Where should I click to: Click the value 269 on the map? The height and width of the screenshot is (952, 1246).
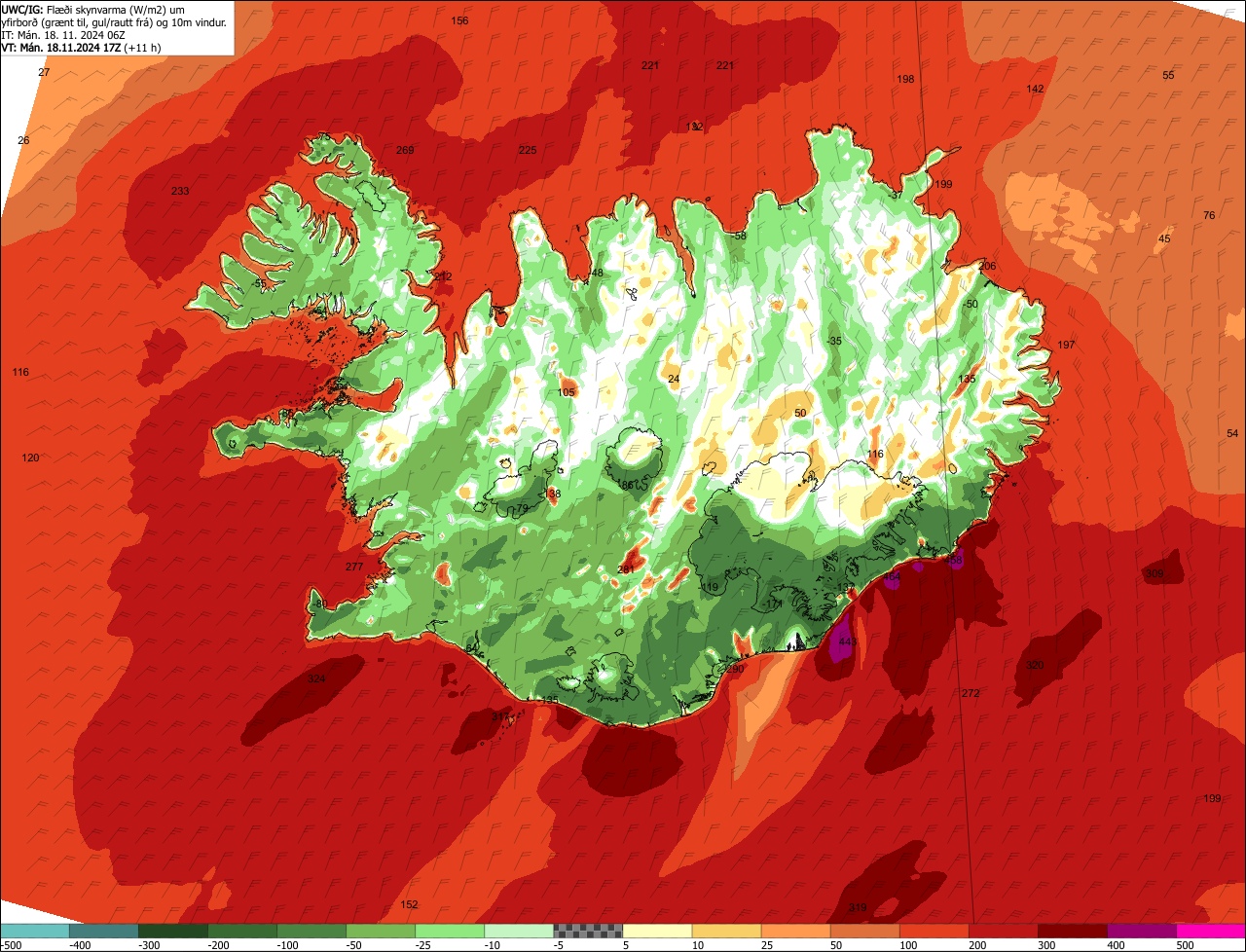tap(405, 150)
